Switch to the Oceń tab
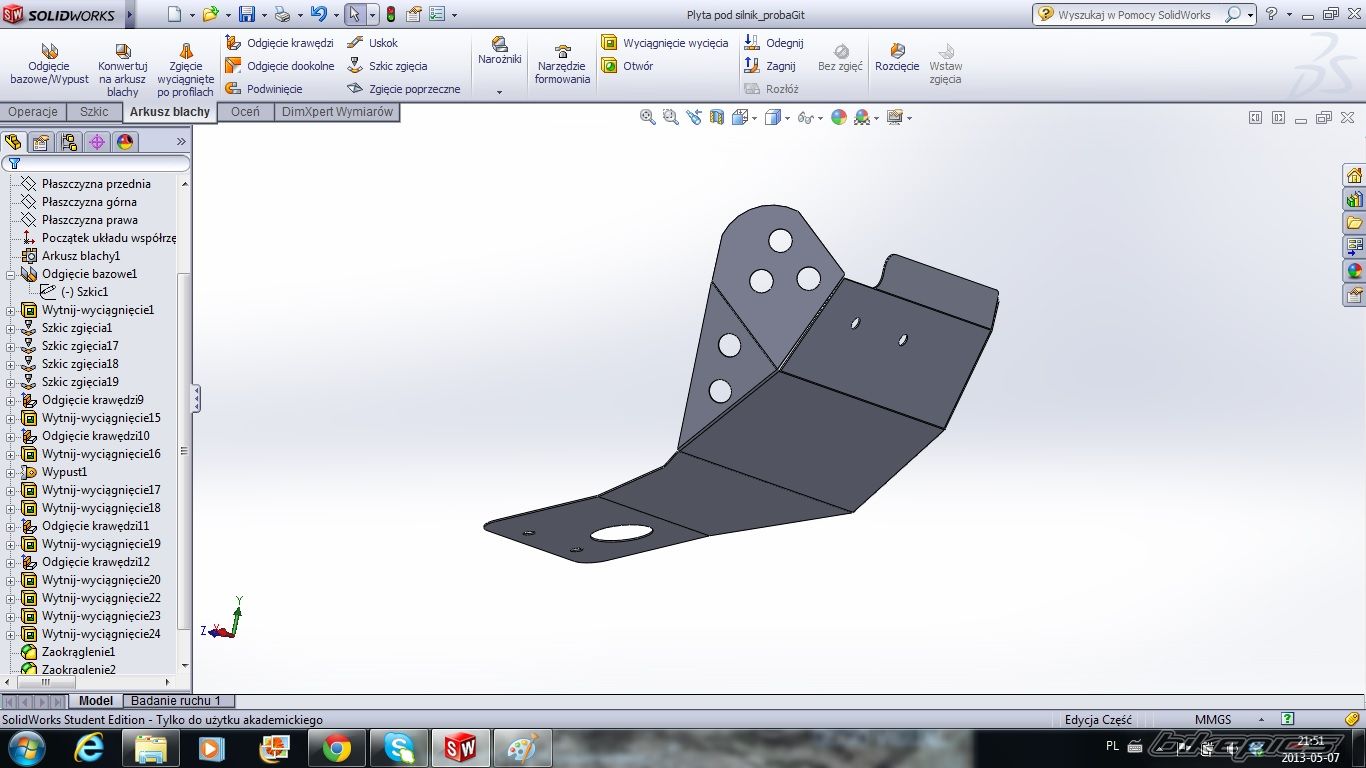This screenshot has height=768, width=1366. pyautogui.click(x=245, y=112)
